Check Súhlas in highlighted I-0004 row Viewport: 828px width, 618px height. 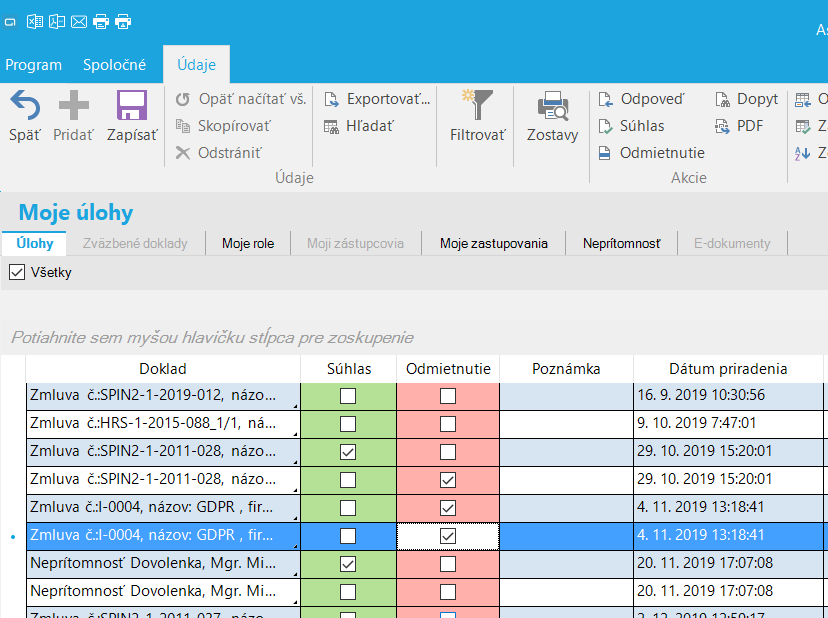pyautogui.click(x=348, y=536)
